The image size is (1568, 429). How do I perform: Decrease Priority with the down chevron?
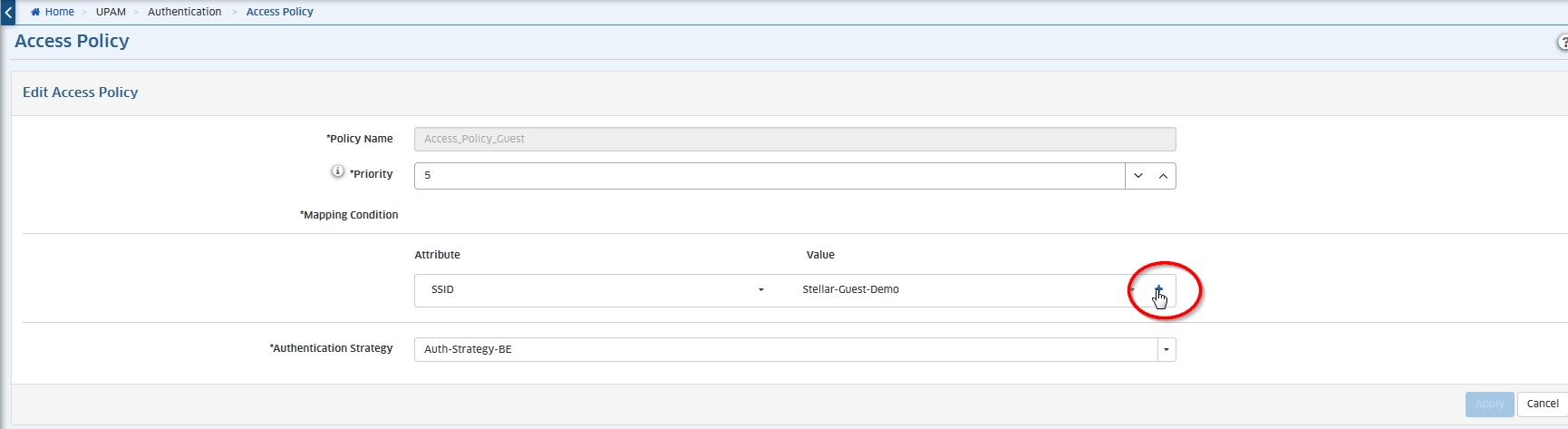click(x=1138, y=176)
